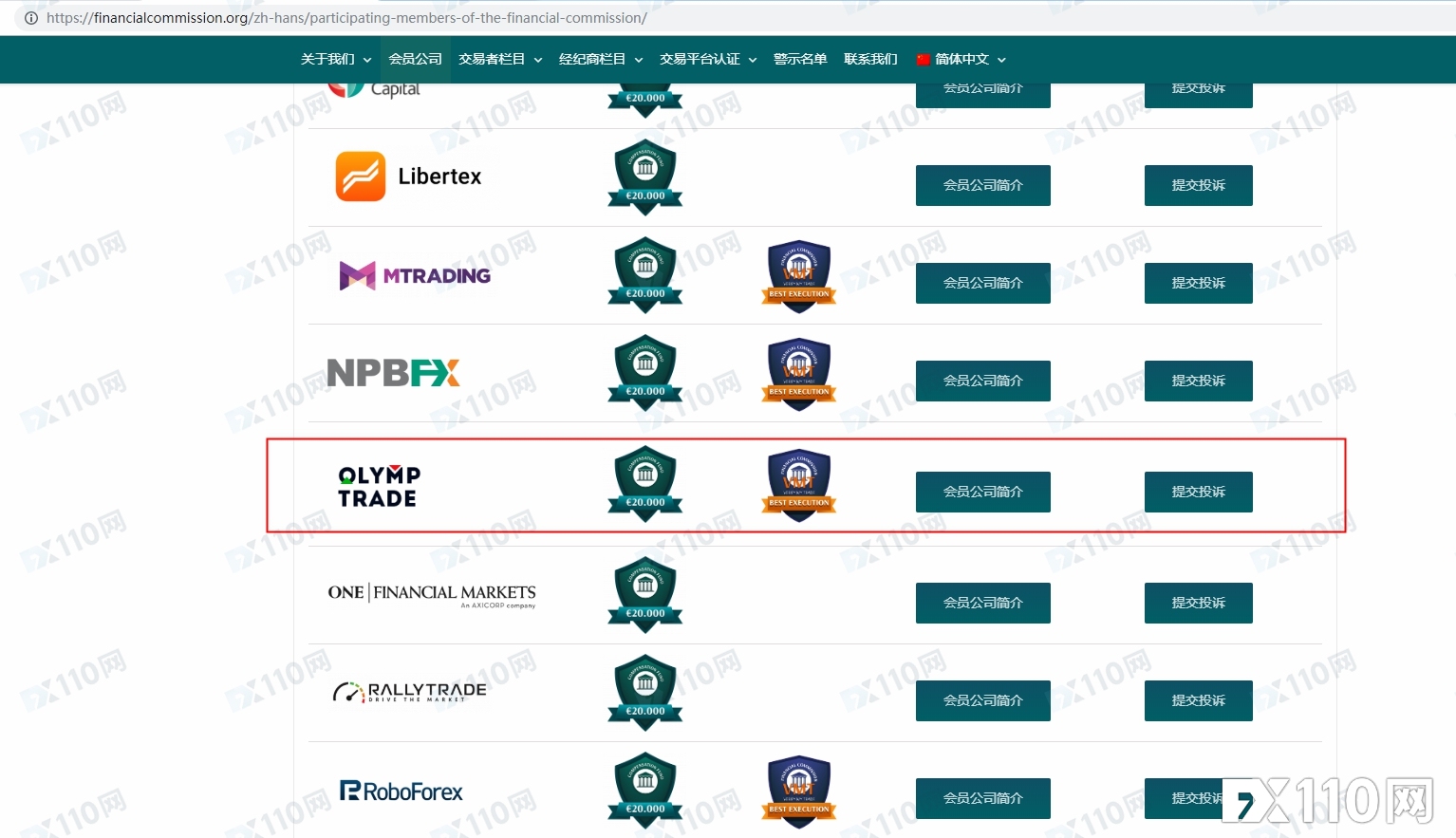
Task: Select the Libertex company logo
Action: tap(408, 176)
